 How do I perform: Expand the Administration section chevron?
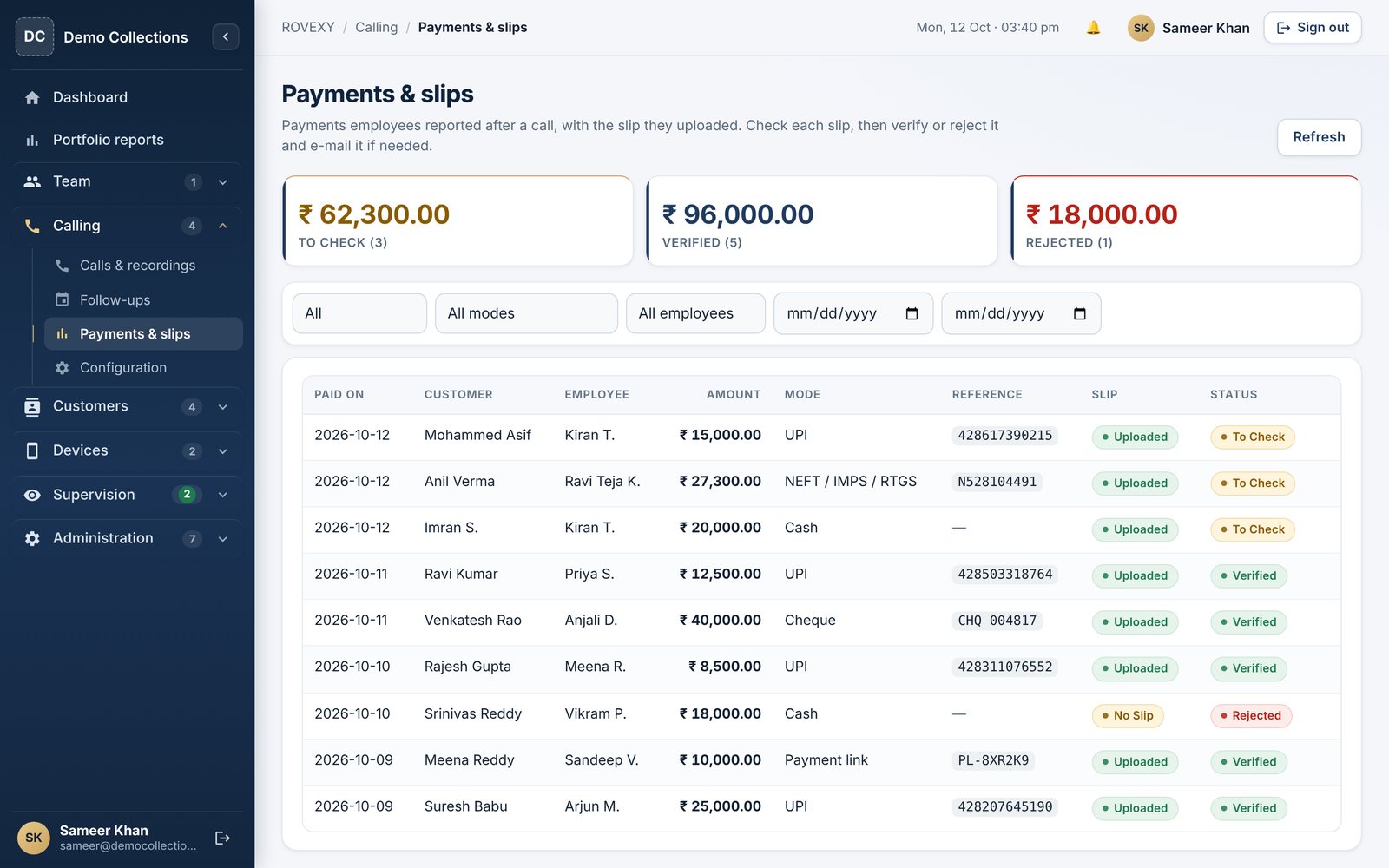coord(223,539)
